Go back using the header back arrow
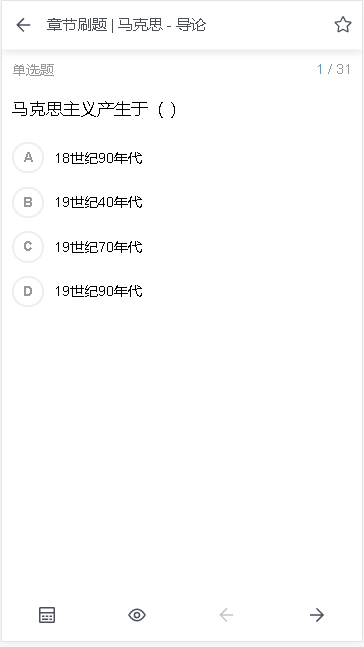This screenshot has width=364, height=647. click(x=23, y=25)
